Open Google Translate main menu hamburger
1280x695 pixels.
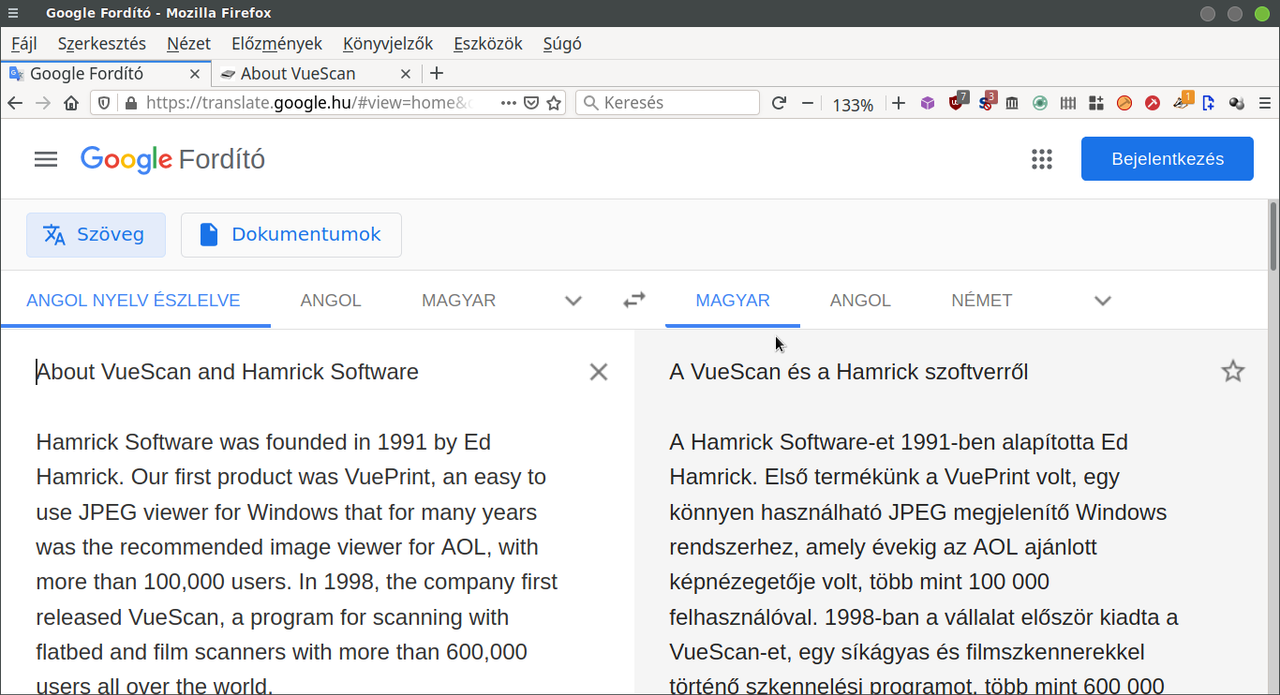[x=46, y=159]
